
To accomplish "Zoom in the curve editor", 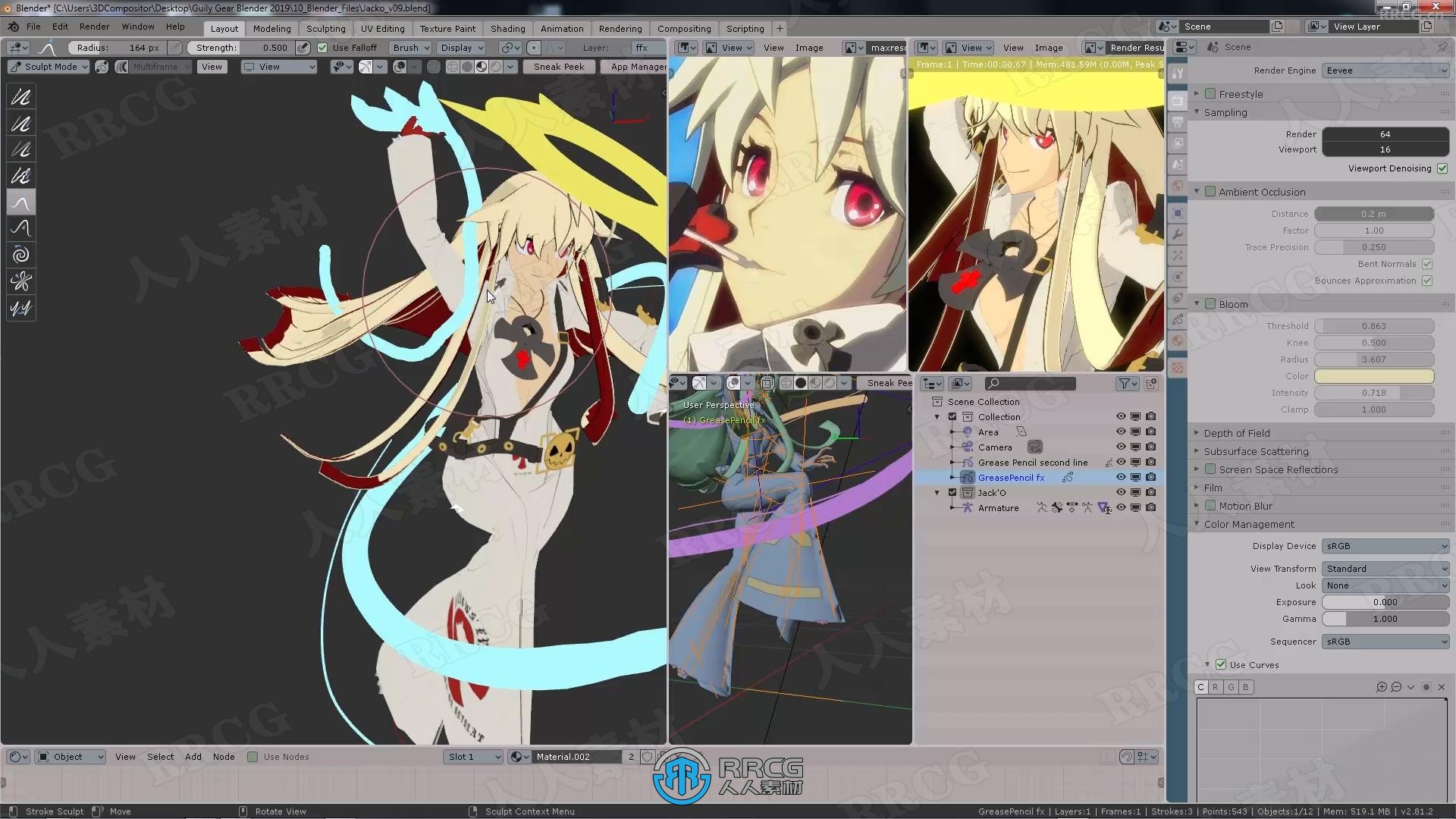I will click(1382, 687).
